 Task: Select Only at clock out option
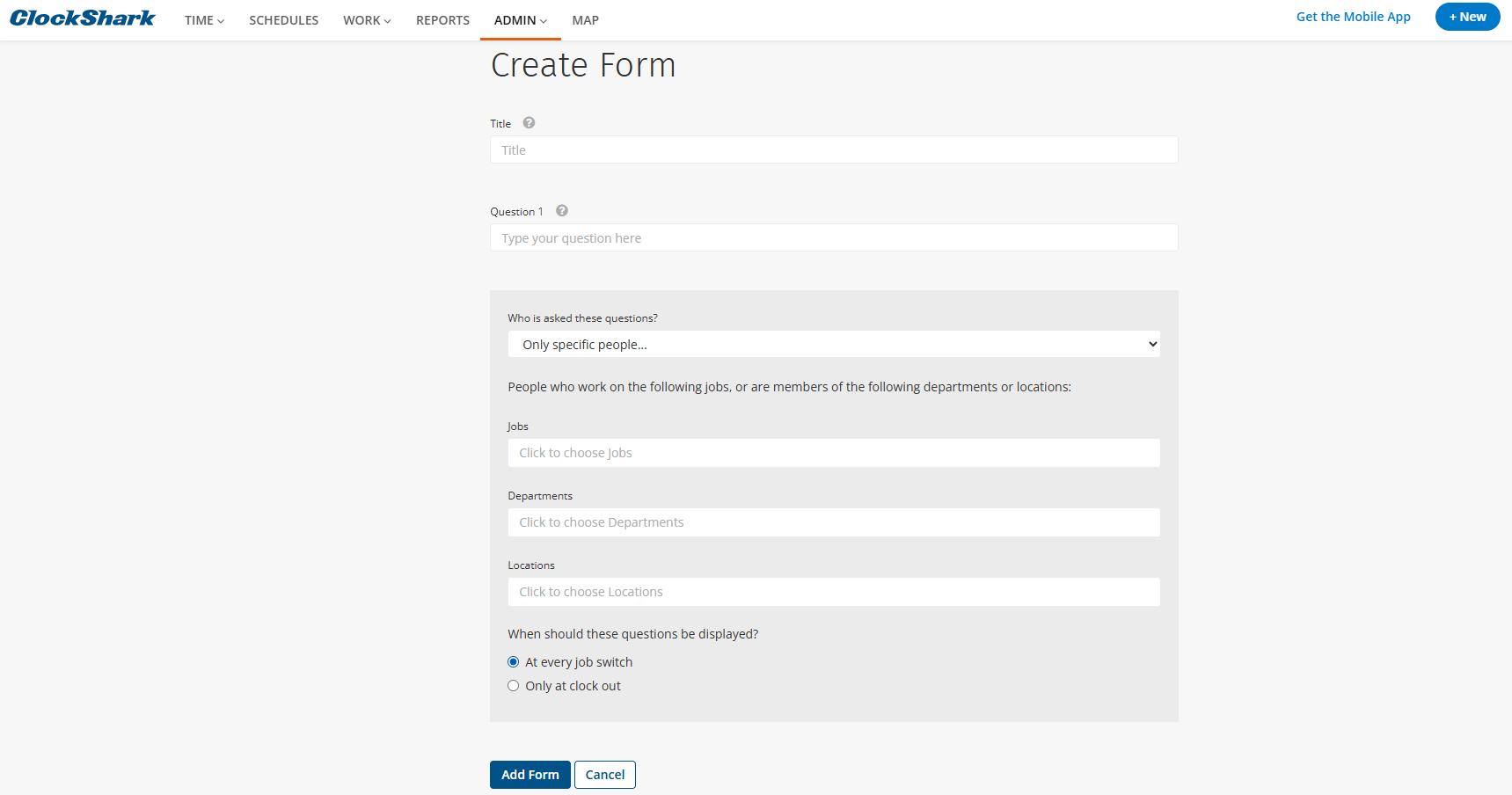coord(514,686)
